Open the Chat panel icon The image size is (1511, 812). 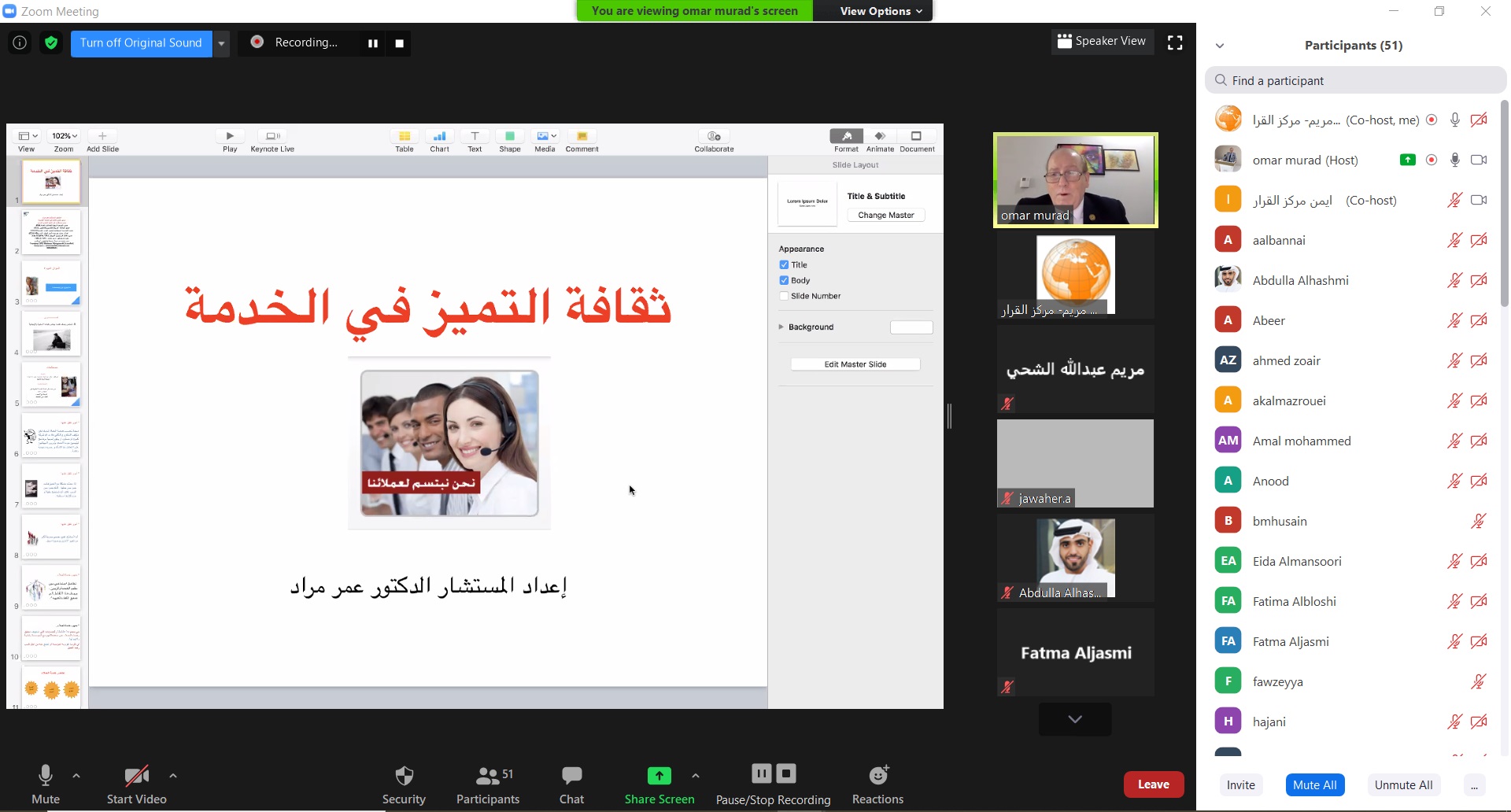pyautogui.click(x=571, y=777)
